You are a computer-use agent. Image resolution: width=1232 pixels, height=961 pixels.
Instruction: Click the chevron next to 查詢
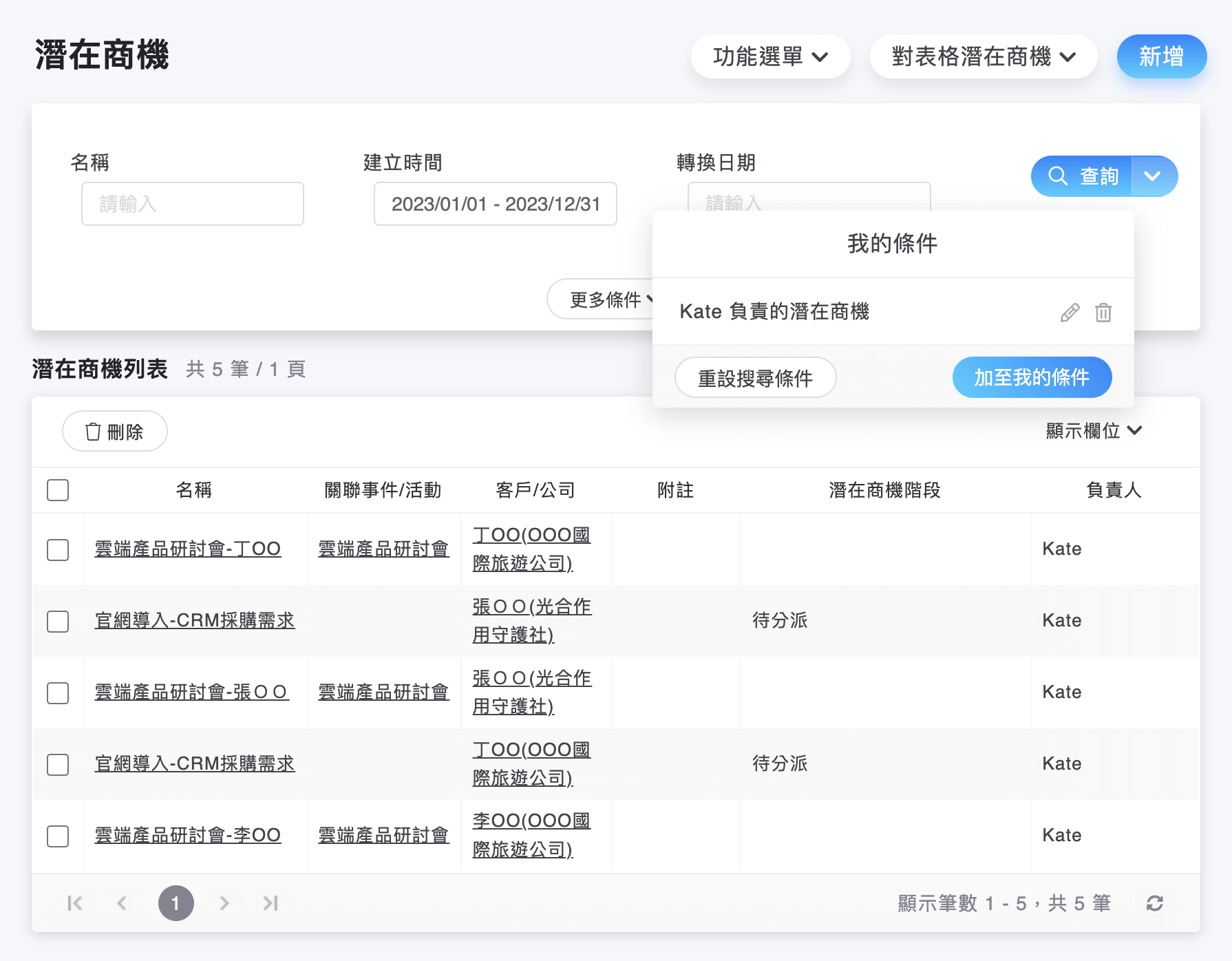pos(1154,176)
